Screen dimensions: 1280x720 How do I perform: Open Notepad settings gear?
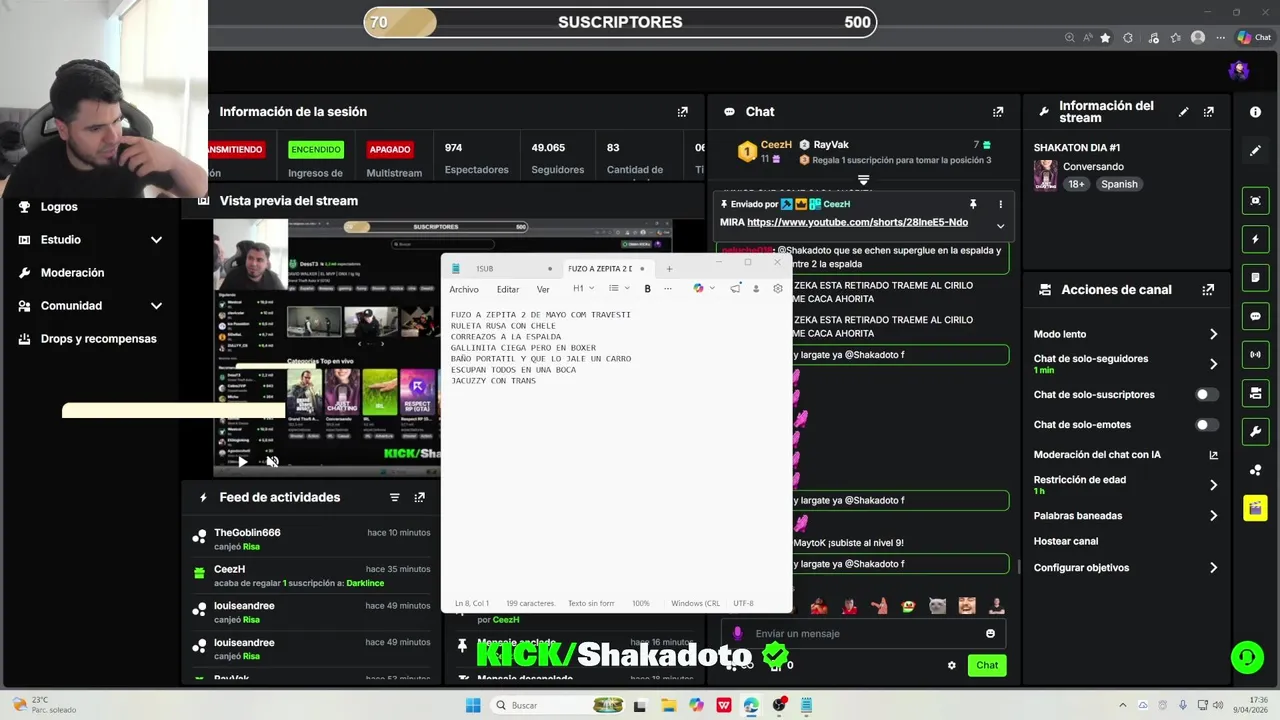point(778,289)
